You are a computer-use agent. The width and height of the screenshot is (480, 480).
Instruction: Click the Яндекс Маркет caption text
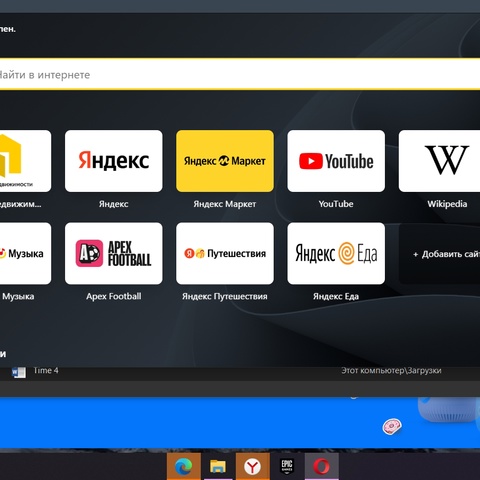pos(225,204)
